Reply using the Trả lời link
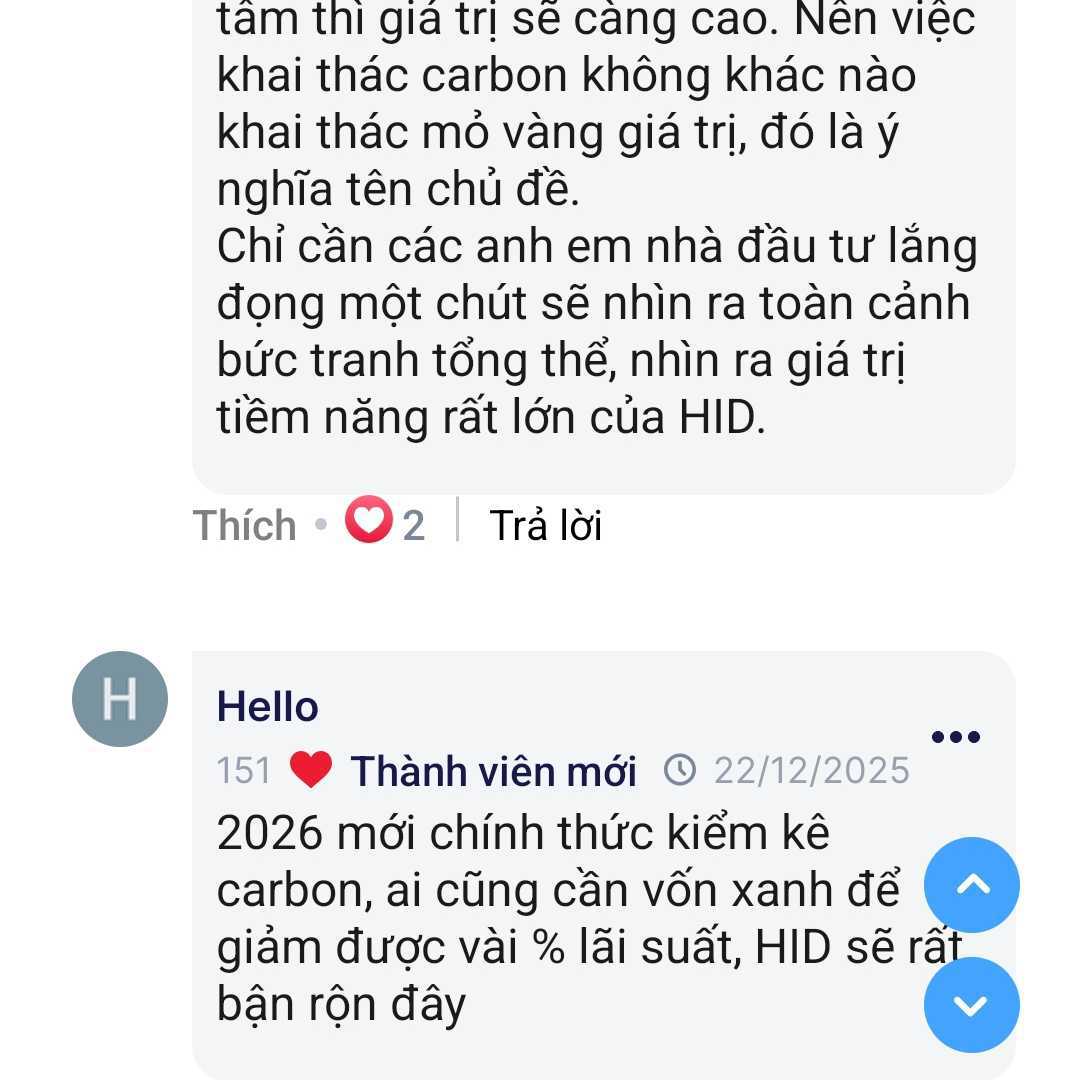 click(545, 525)
